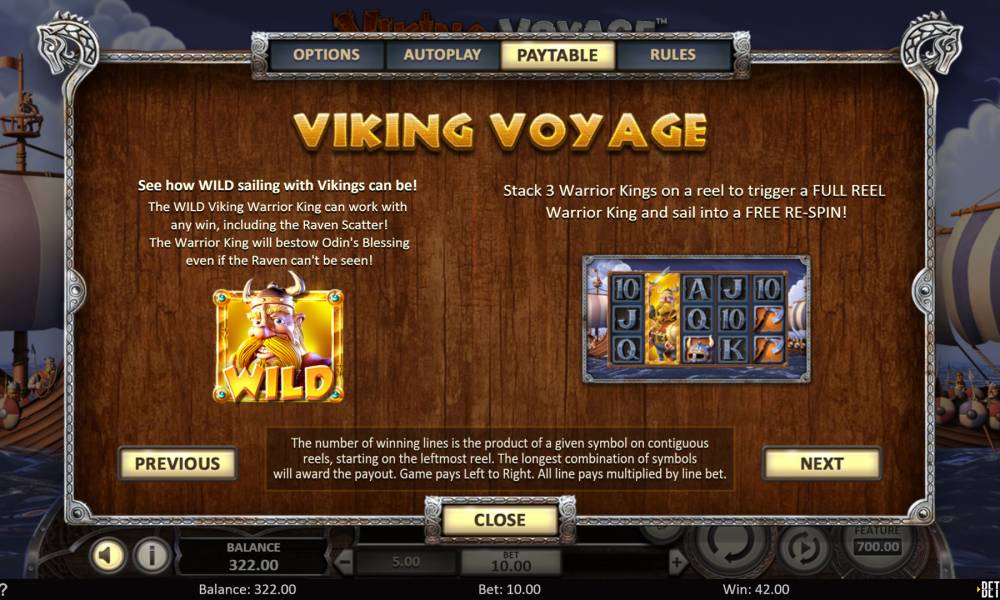Click the autoplay circular play icon
This screenshot has width=1000, height=600.
[804, 547]
